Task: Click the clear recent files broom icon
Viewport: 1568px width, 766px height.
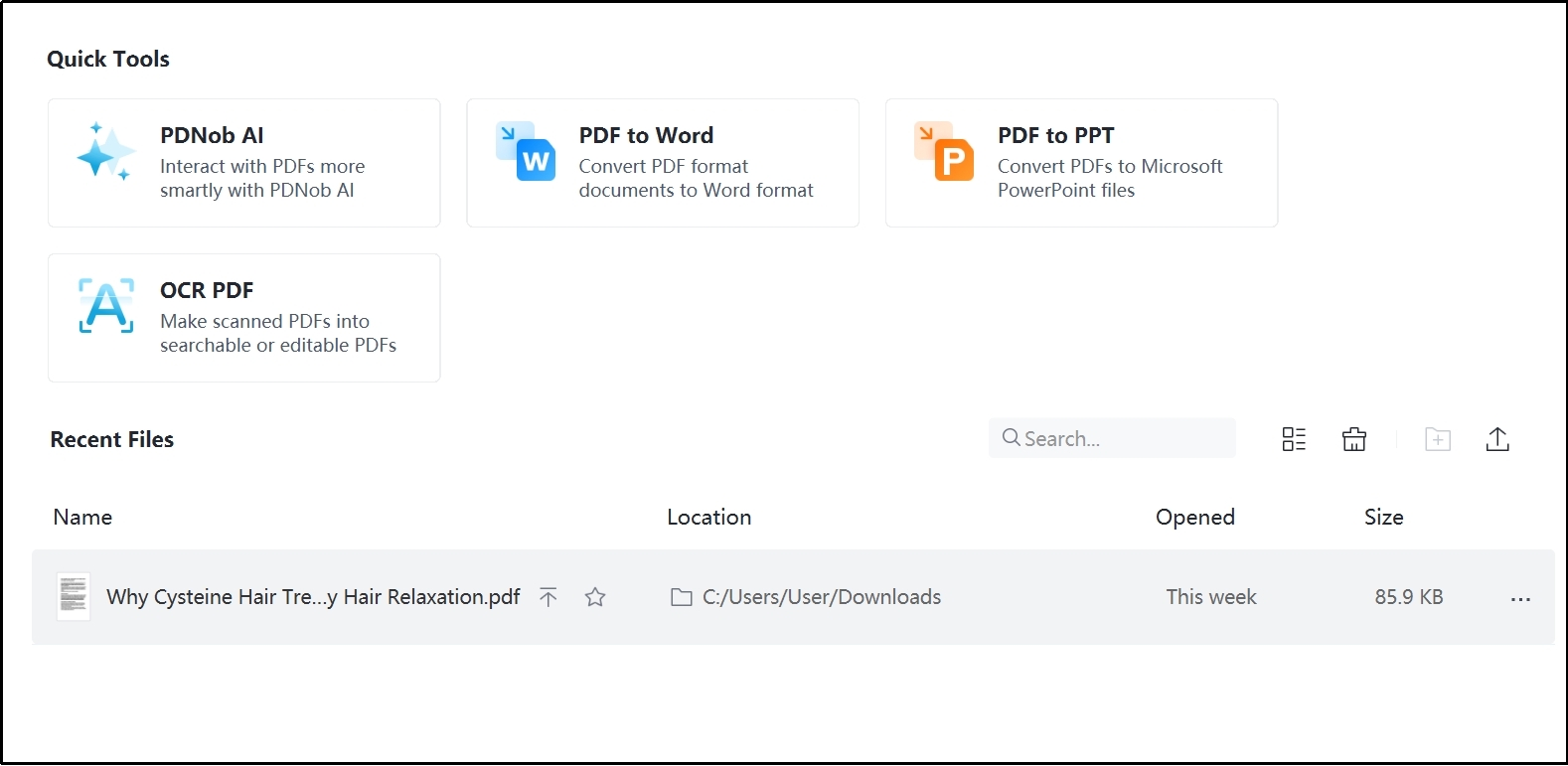Action: [1354, 439]
